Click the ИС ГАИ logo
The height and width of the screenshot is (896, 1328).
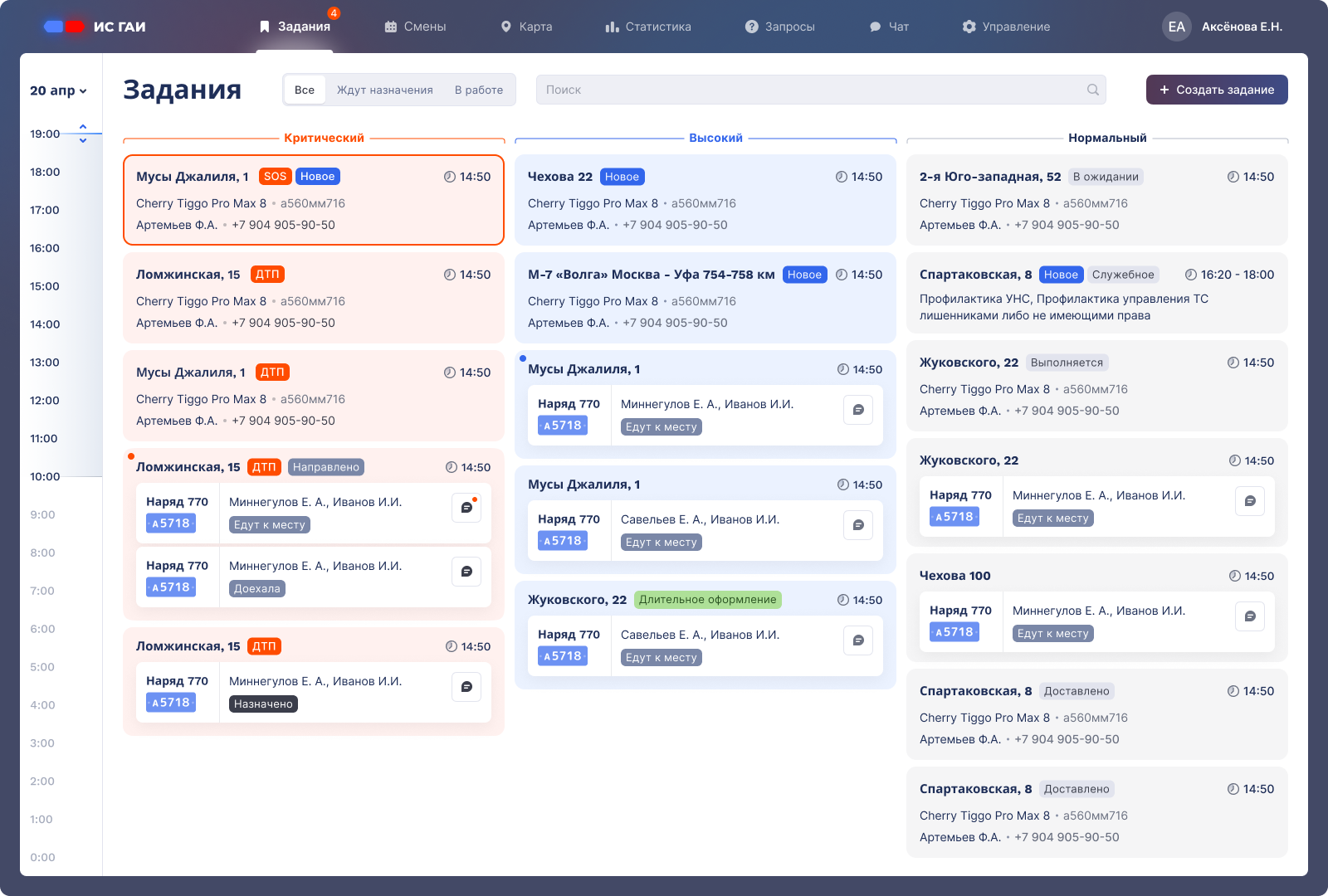pyautogui.click(x=95, y=27)
